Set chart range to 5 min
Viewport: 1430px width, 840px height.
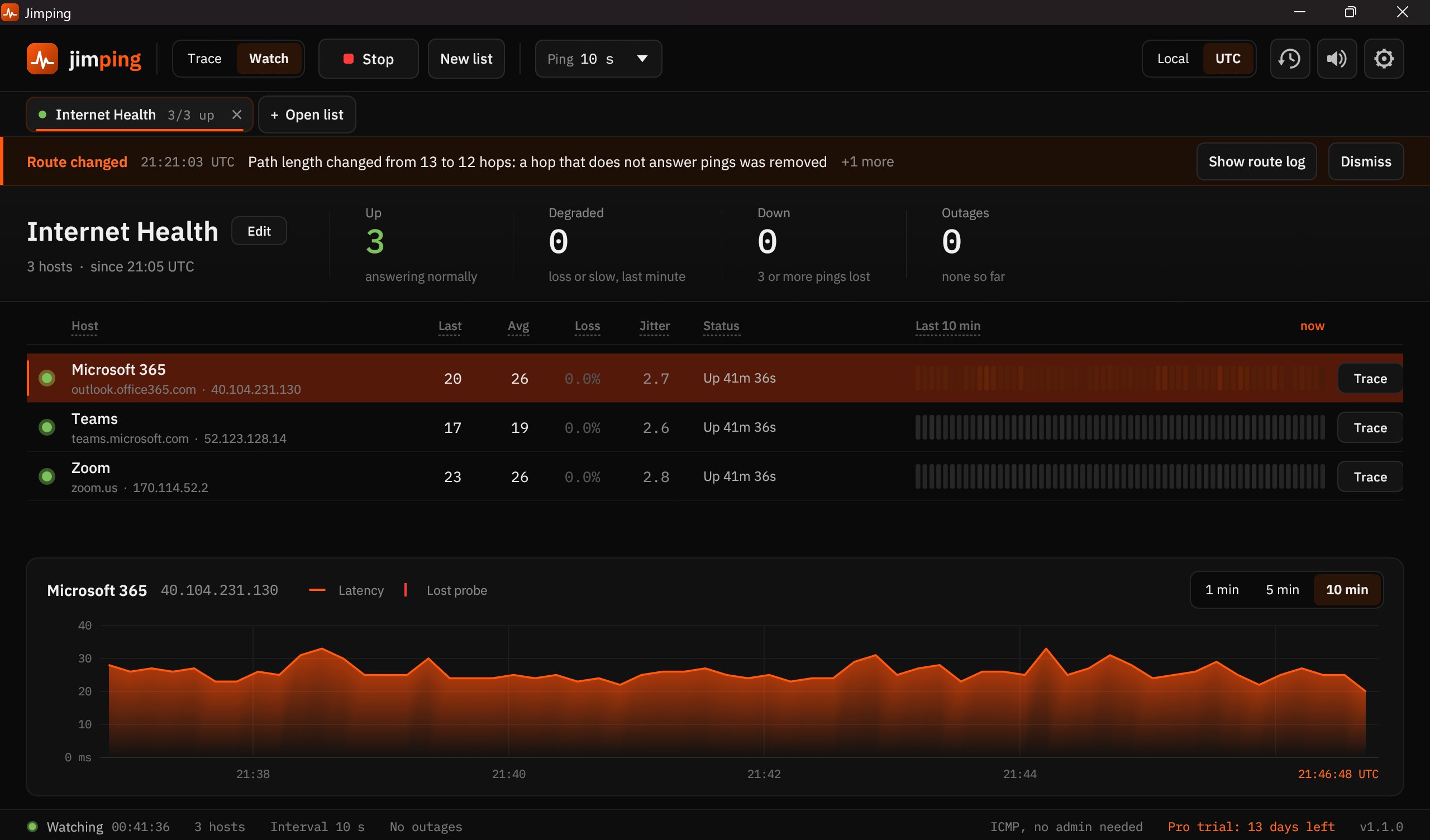1282,590
